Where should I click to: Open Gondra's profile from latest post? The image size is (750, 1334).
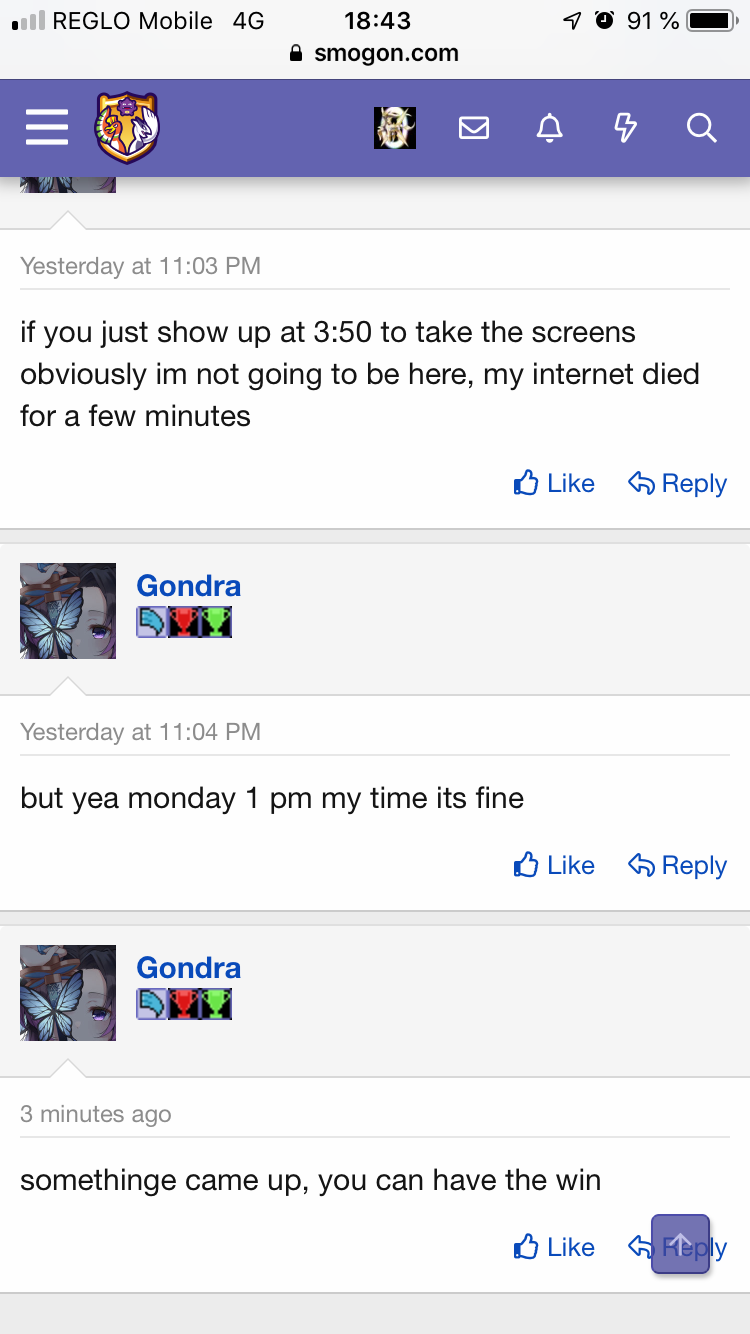pos(188,968)
